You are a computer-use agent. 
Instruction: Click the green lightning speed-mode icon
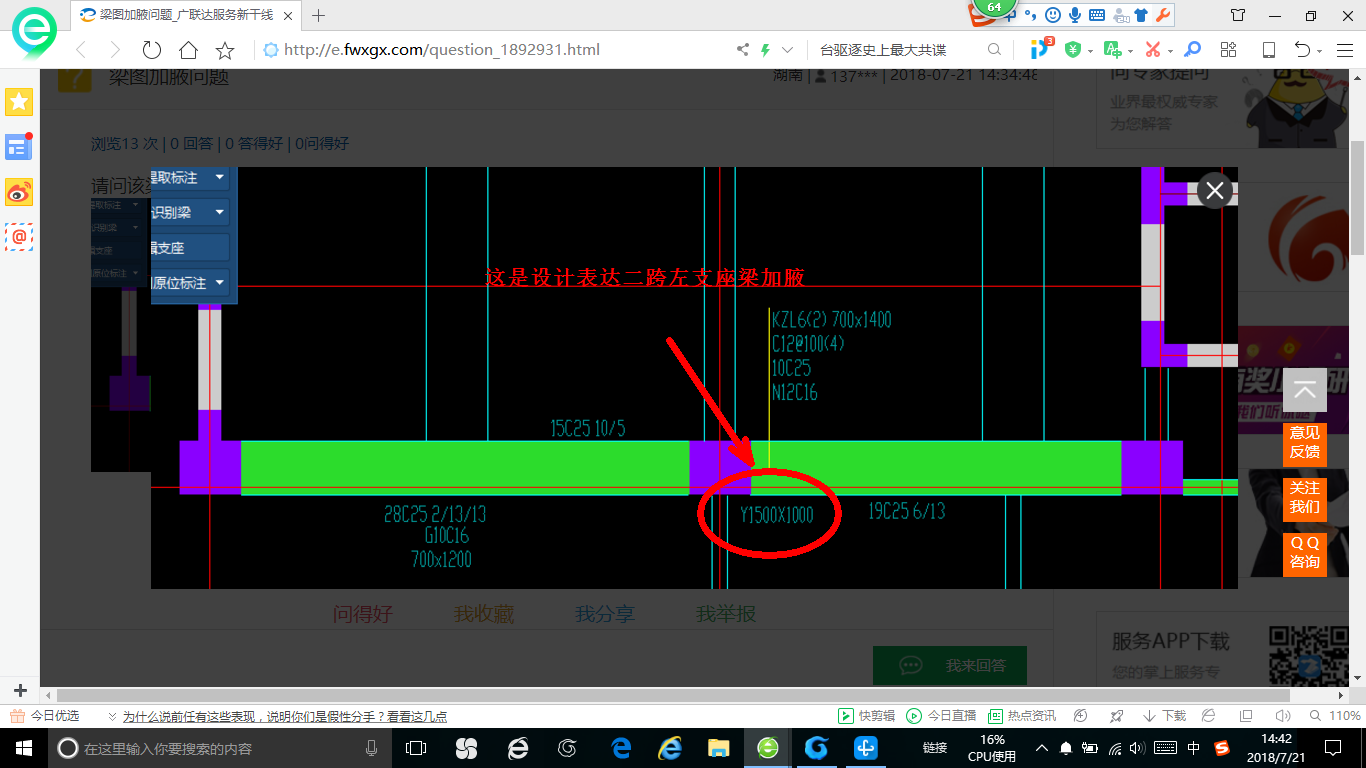pyautogui.click(x=766, y=50)
